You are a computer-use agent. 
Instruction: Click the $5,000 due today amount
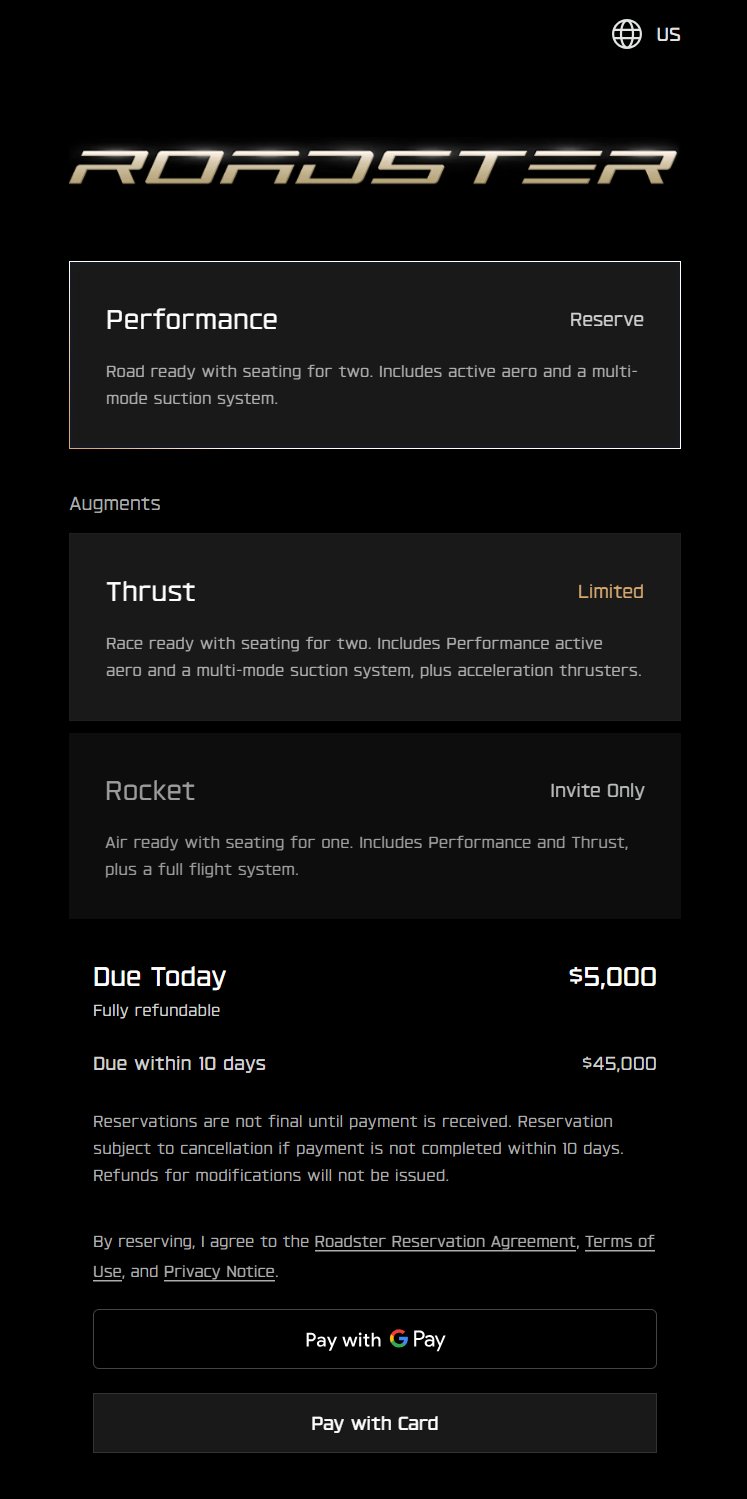[613, 977]
